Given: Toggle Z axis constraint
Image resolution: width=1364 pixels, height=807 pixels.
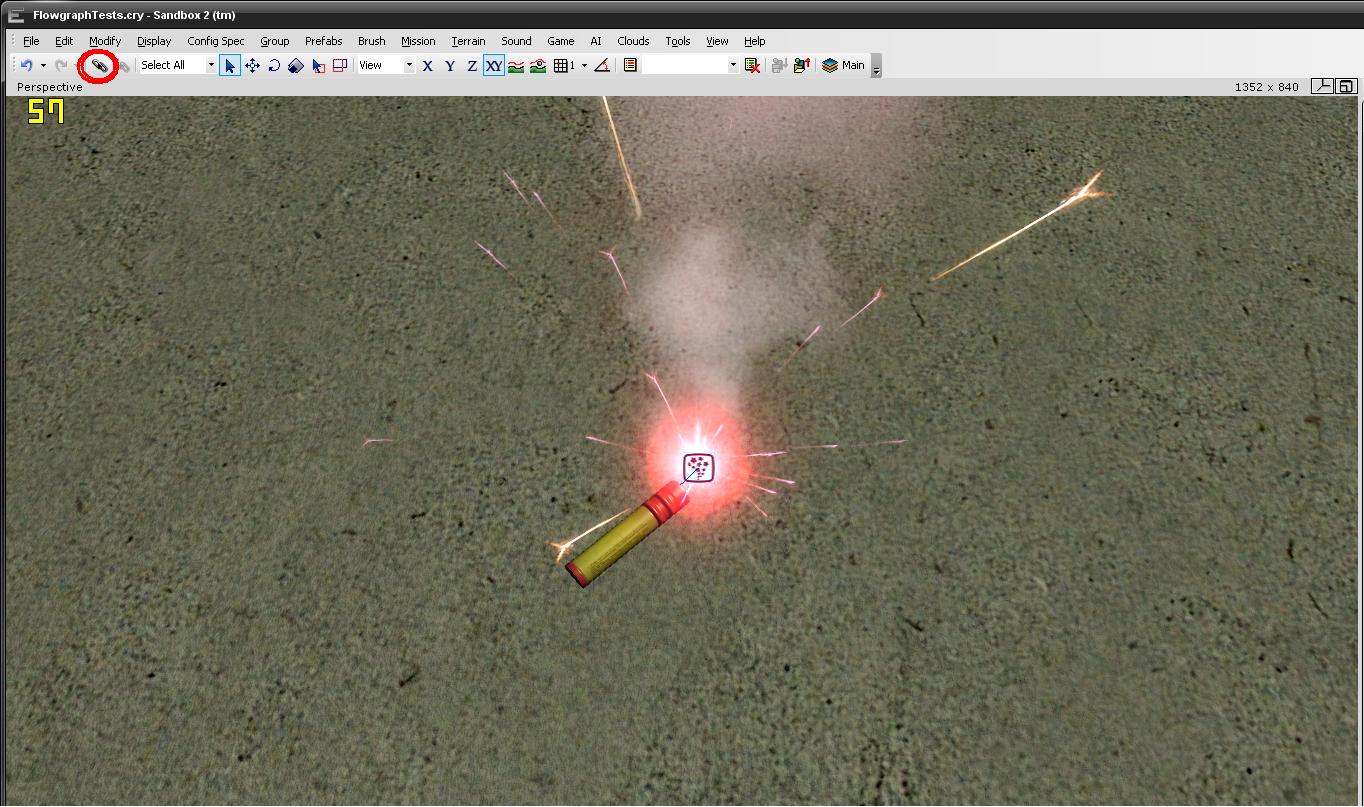Looking at the screenshot, I should (x=472, y=65).
